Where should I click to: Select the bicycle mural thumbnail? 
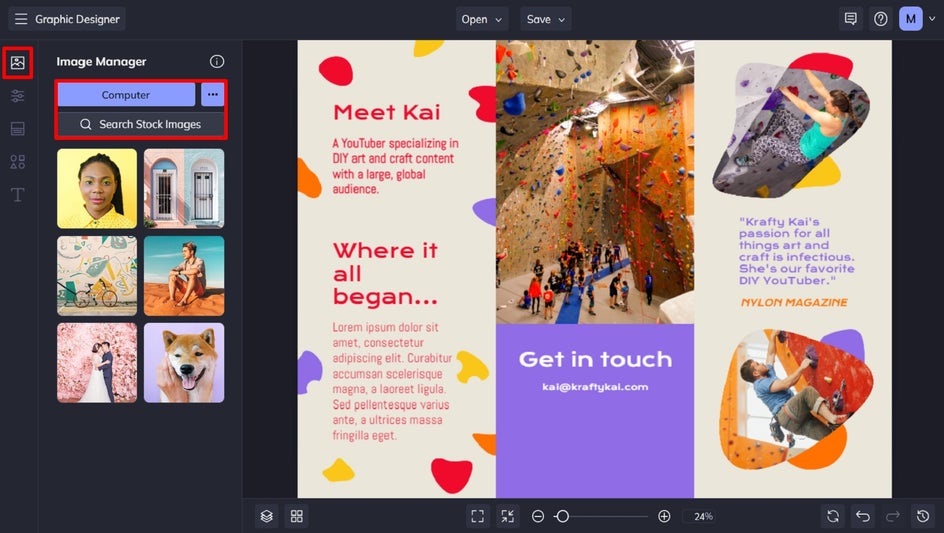click(x=97, y=276)
